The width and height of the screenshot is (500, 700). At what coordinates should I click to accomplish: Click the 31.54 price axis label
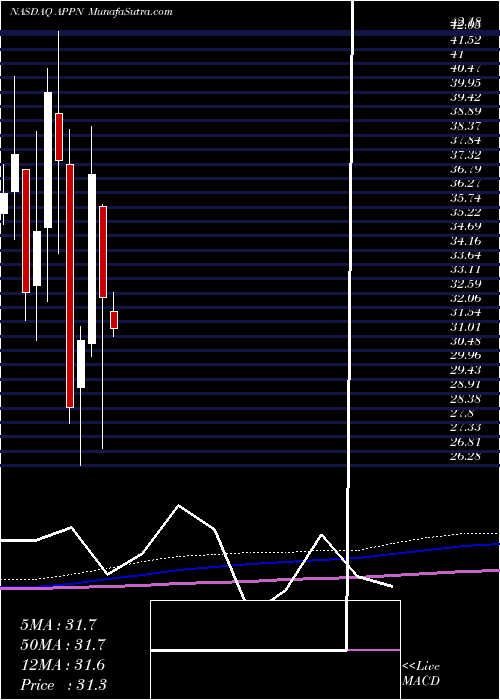(467, 312)
